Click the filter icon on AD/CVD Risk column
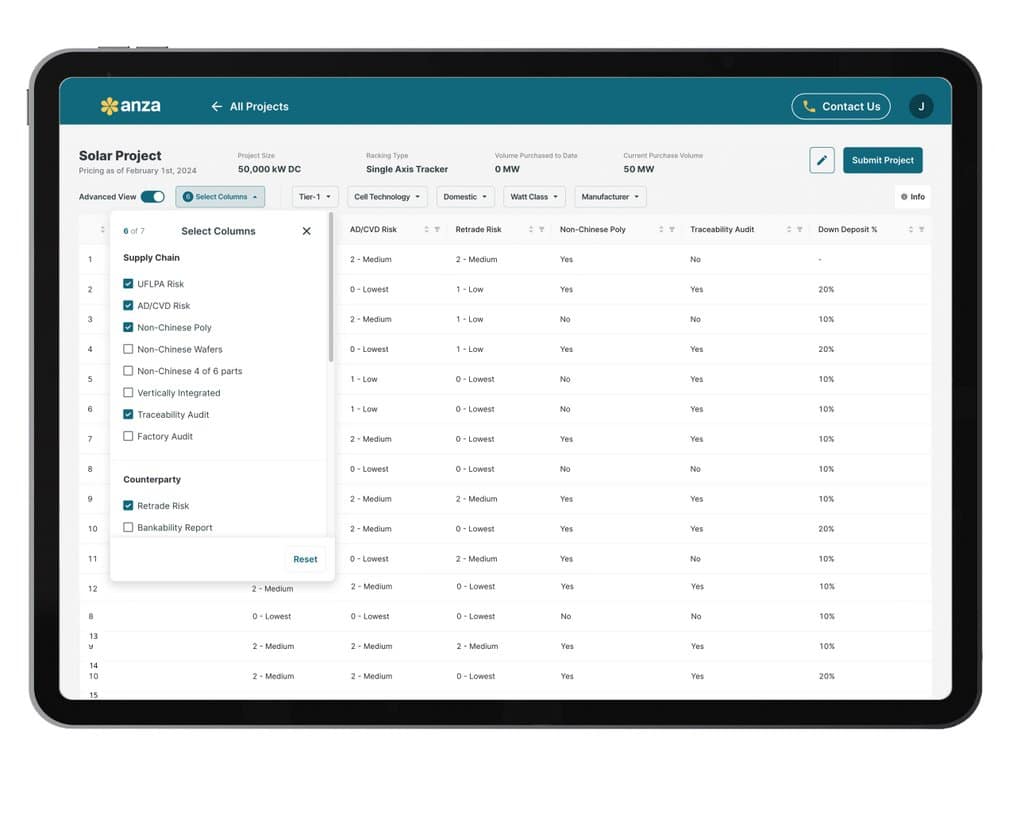 pos(437,230)
